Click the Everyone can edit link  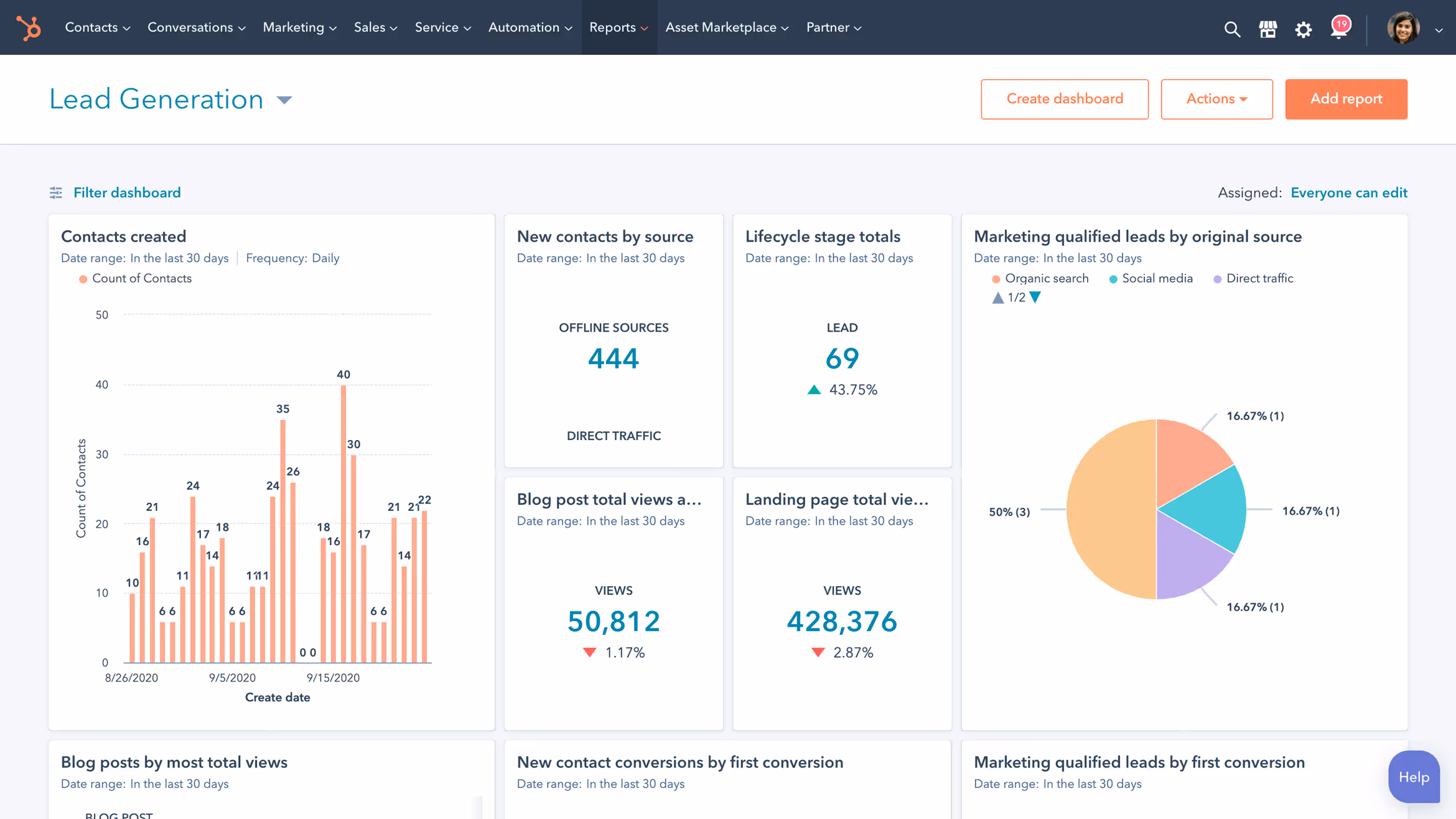point(1349,192)
